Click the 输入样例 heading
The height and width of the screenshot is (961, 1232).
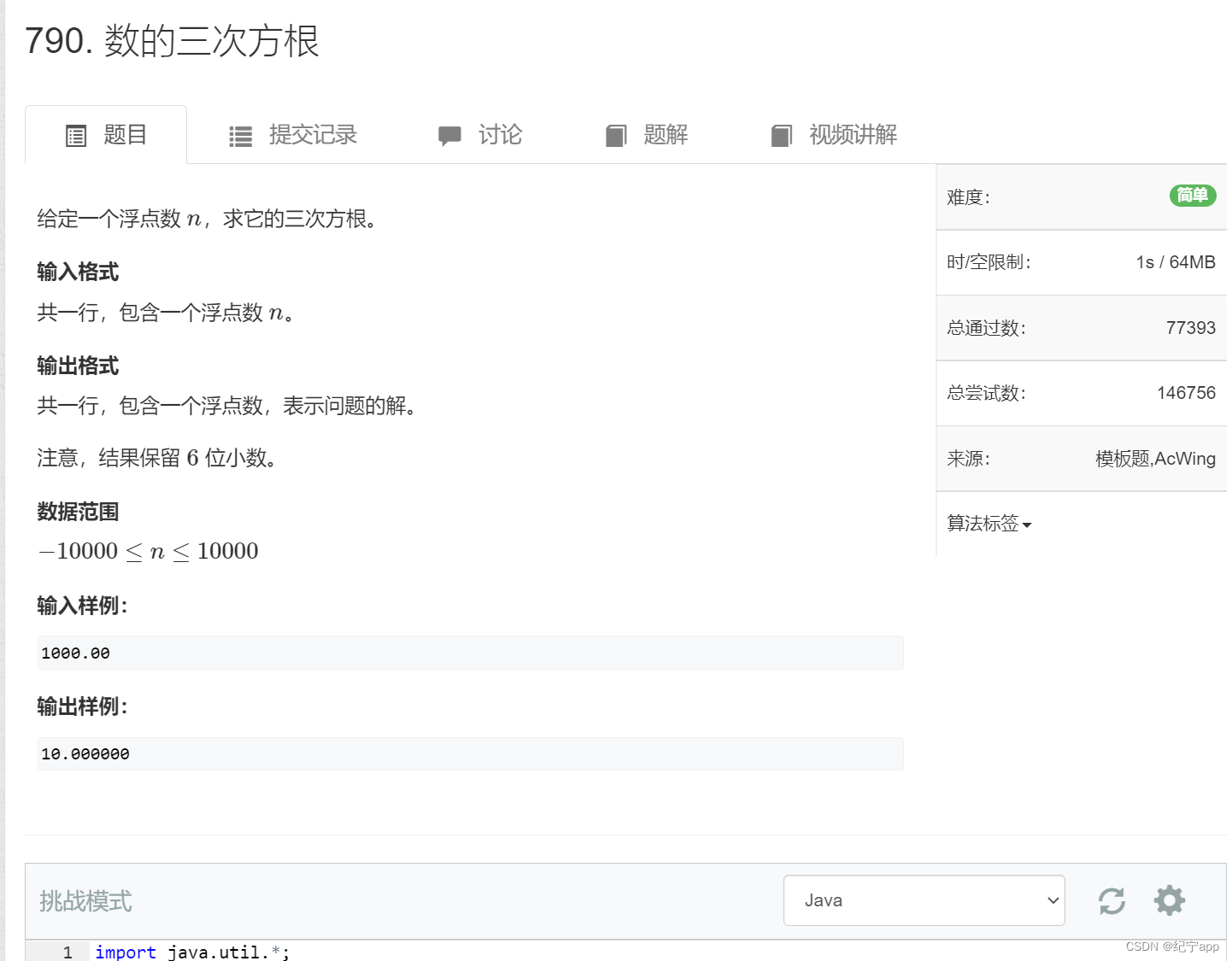(x=83, y=606)
